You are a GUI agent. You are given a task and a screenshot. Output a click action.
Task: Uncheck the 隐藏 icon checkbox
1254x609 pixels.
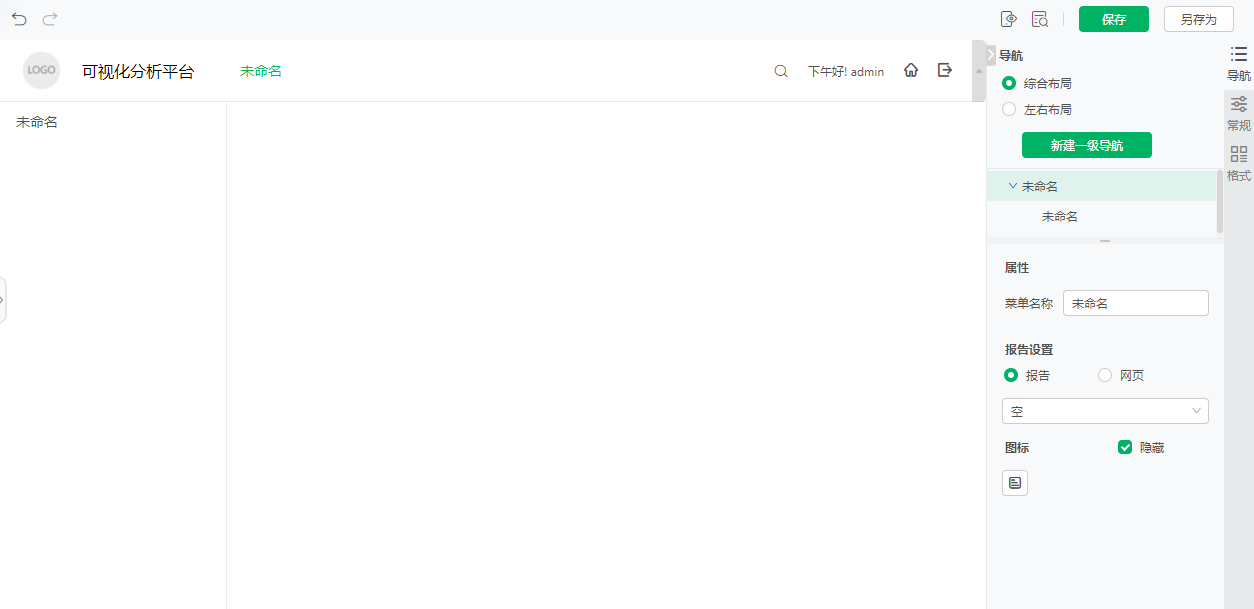pyautogui.click(x=1125, y=447)
